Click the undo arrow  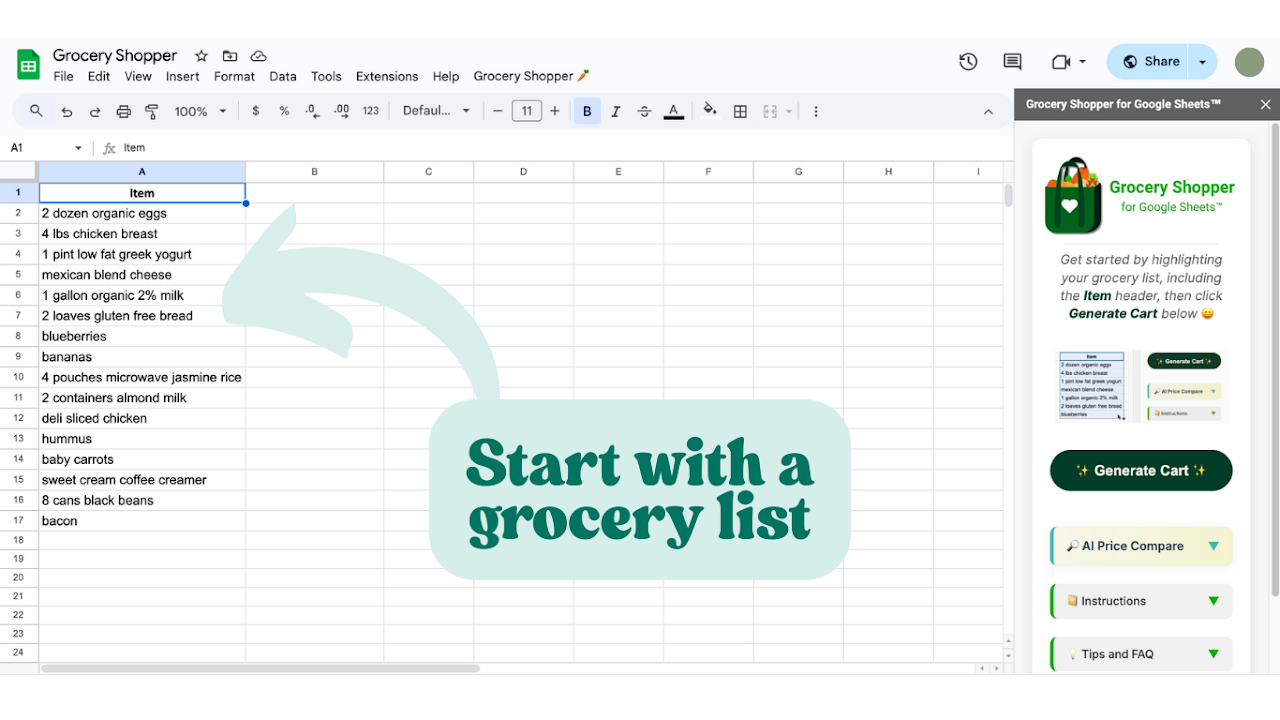coord(66,112)
